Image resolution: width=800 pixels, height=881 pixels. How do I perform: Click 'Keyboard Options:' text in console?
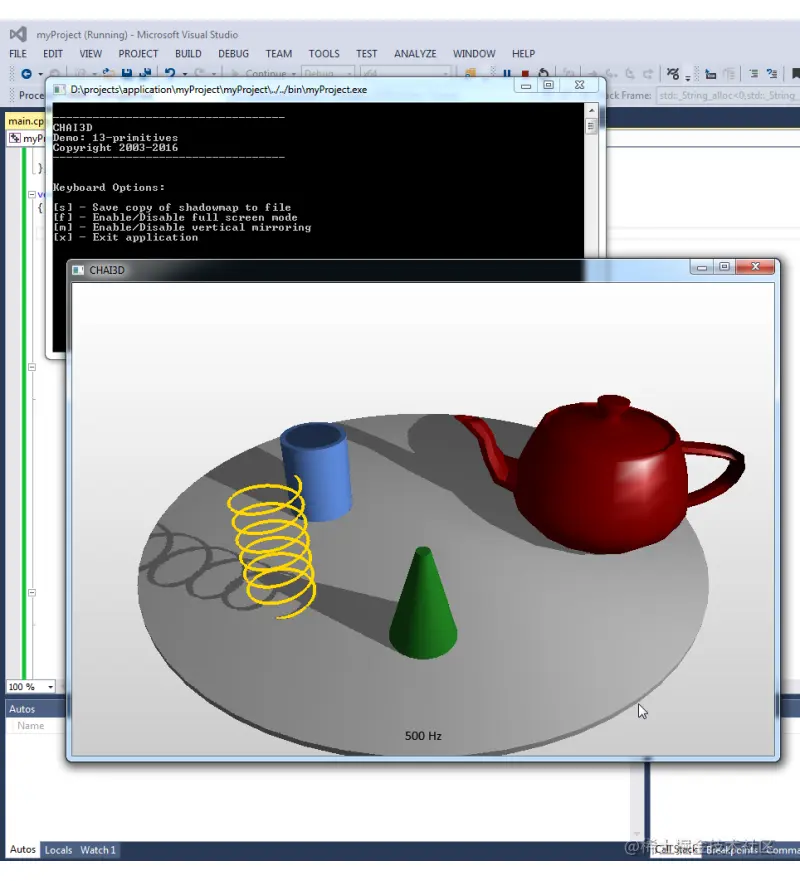[108, 188]
